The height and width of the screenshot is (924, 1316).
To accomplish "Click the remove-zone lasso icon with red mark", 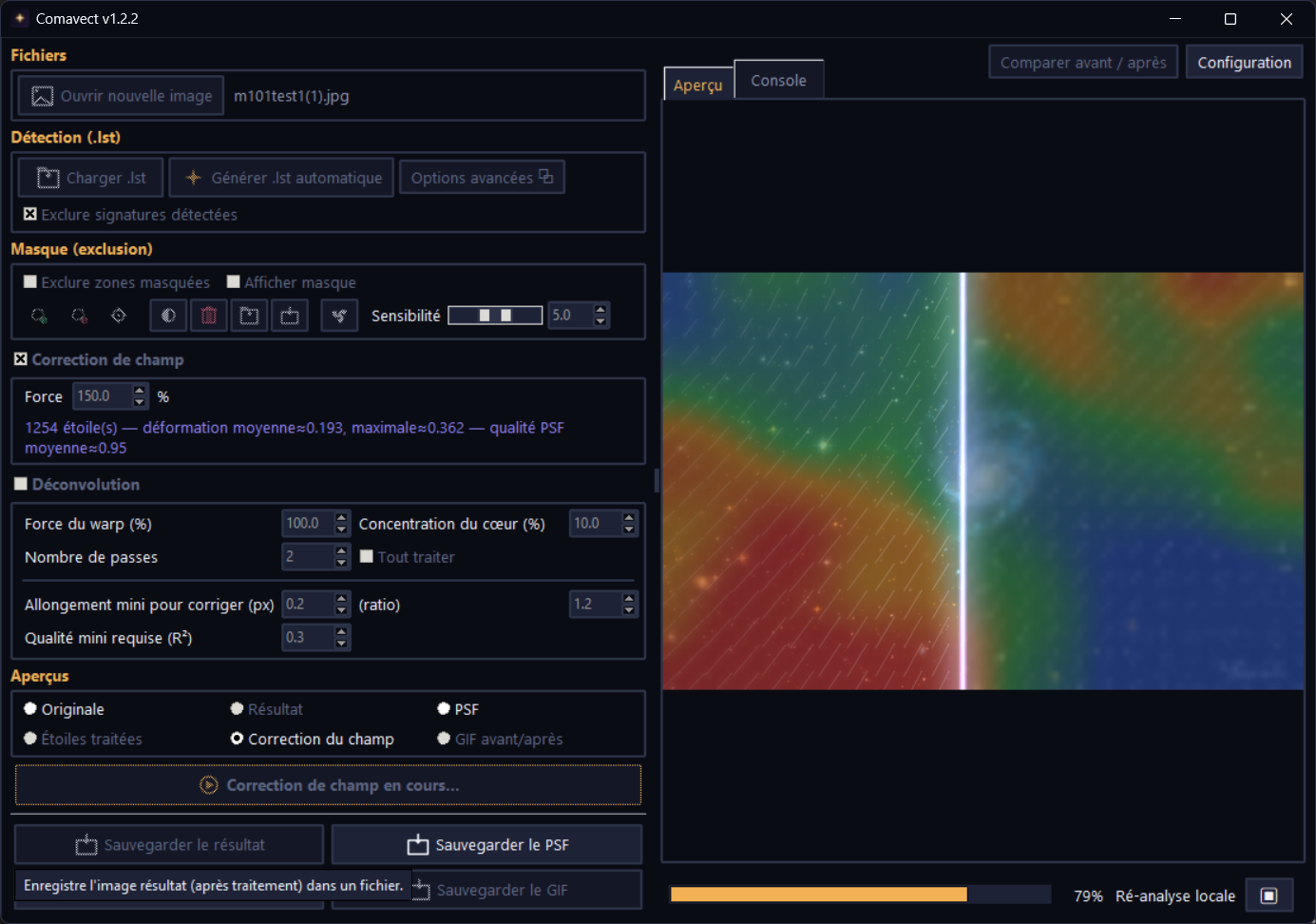I will (79, 316).
